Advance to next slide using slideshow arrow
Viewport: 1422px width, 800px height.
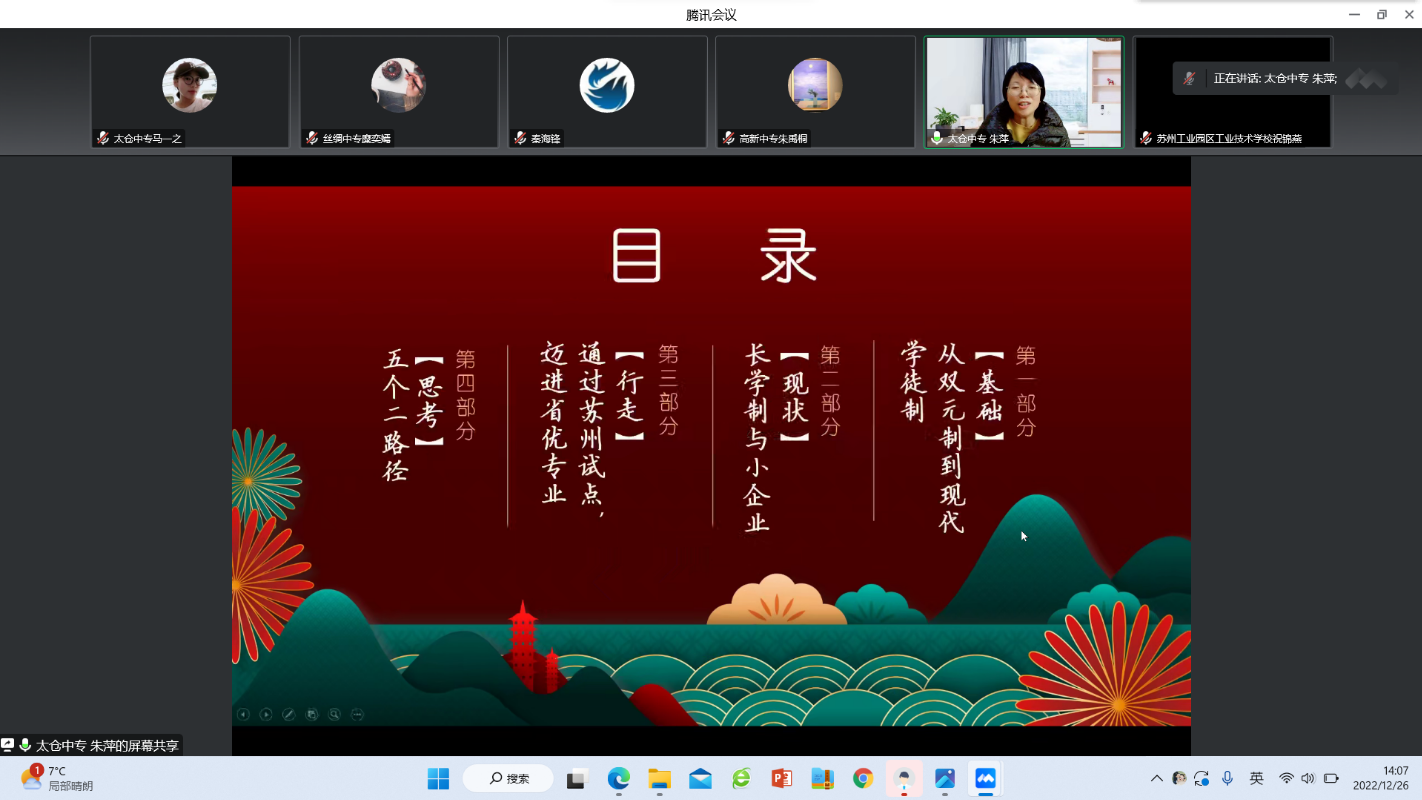click(266, 714)
